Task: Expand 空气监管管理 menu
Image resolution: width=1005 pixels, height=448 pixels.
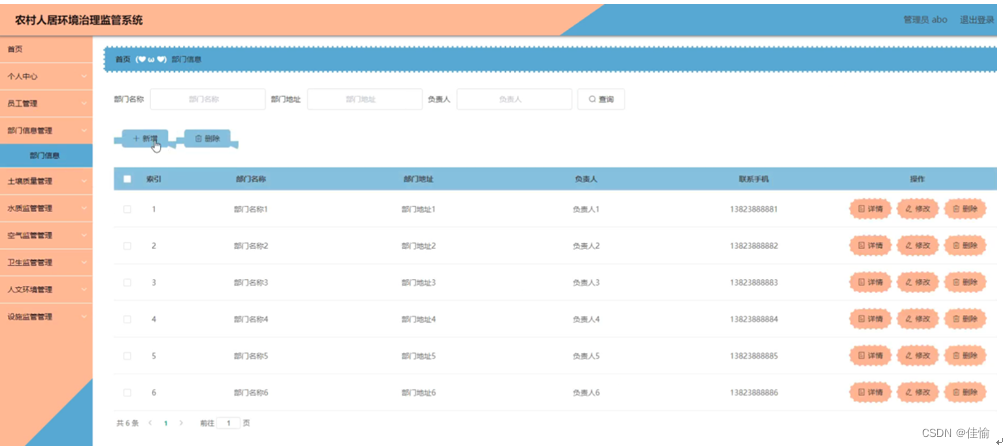Action: 46,235
